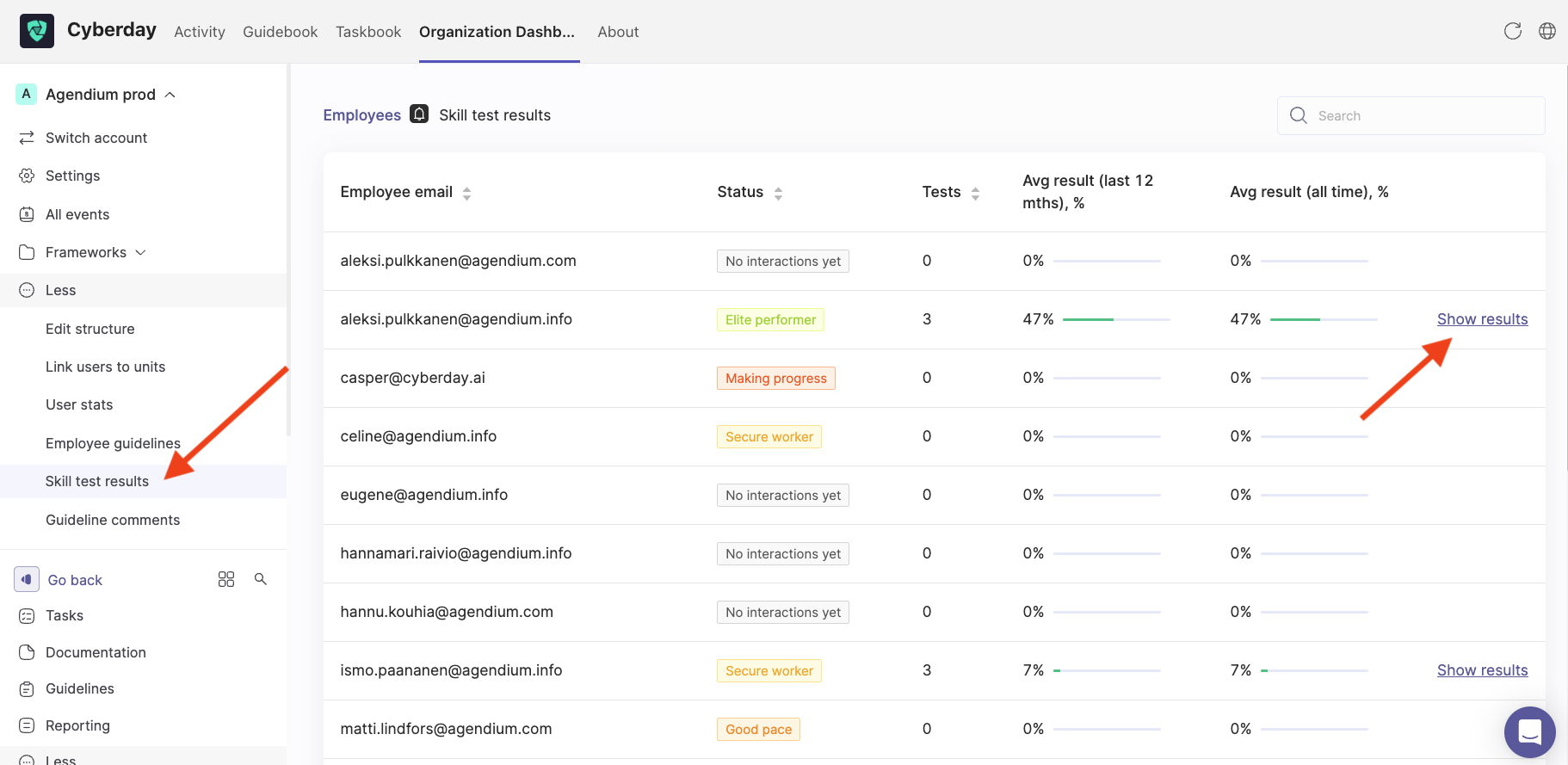Click email casper@cyberday.ai
Screen dimensions: 1568x765
click(x=413, y=378)
